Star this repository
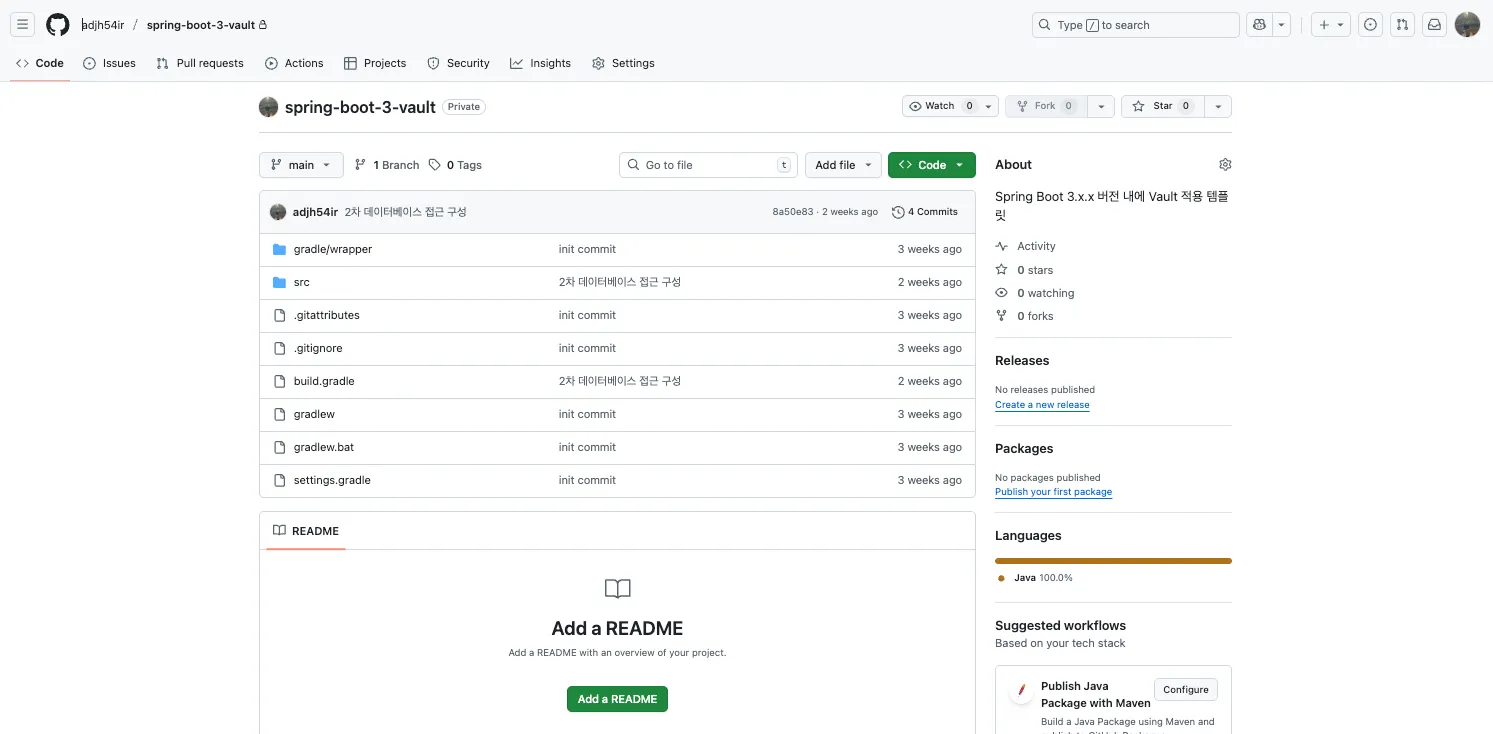The image size is (1493, 734). click(x=1162, y=106)
